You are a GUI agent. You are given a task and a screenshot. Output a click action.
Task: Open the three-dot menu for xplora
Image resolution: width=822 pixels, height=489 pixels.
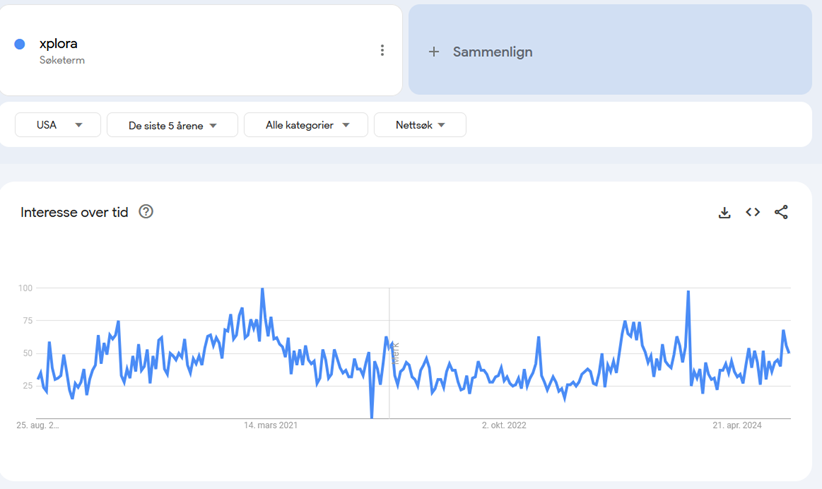pos(382,50)
